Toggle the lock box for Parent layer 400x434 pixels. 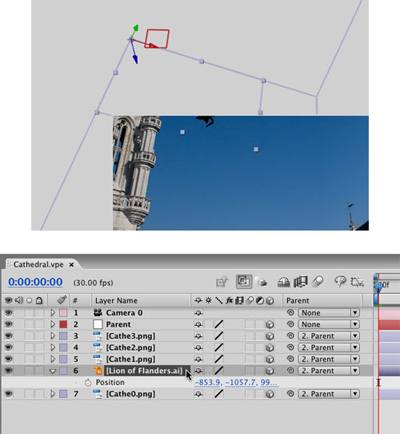pos(39,324)
